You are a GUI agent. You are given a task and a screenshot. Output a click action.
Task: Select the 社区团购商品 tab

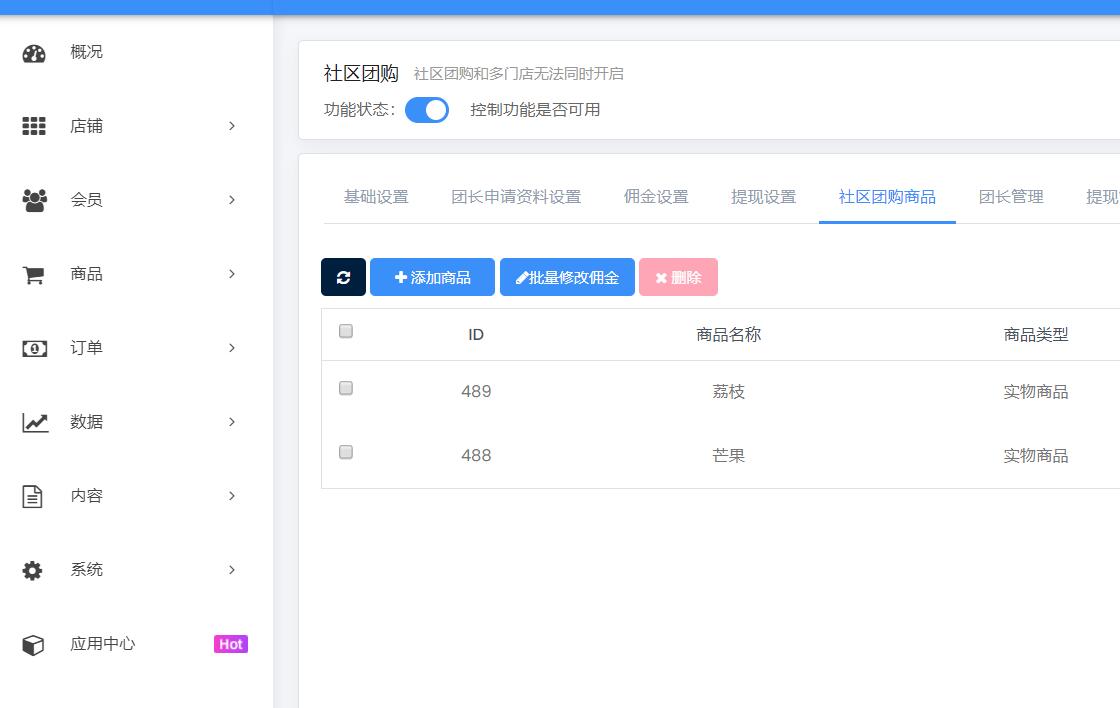tap(887, 197)
